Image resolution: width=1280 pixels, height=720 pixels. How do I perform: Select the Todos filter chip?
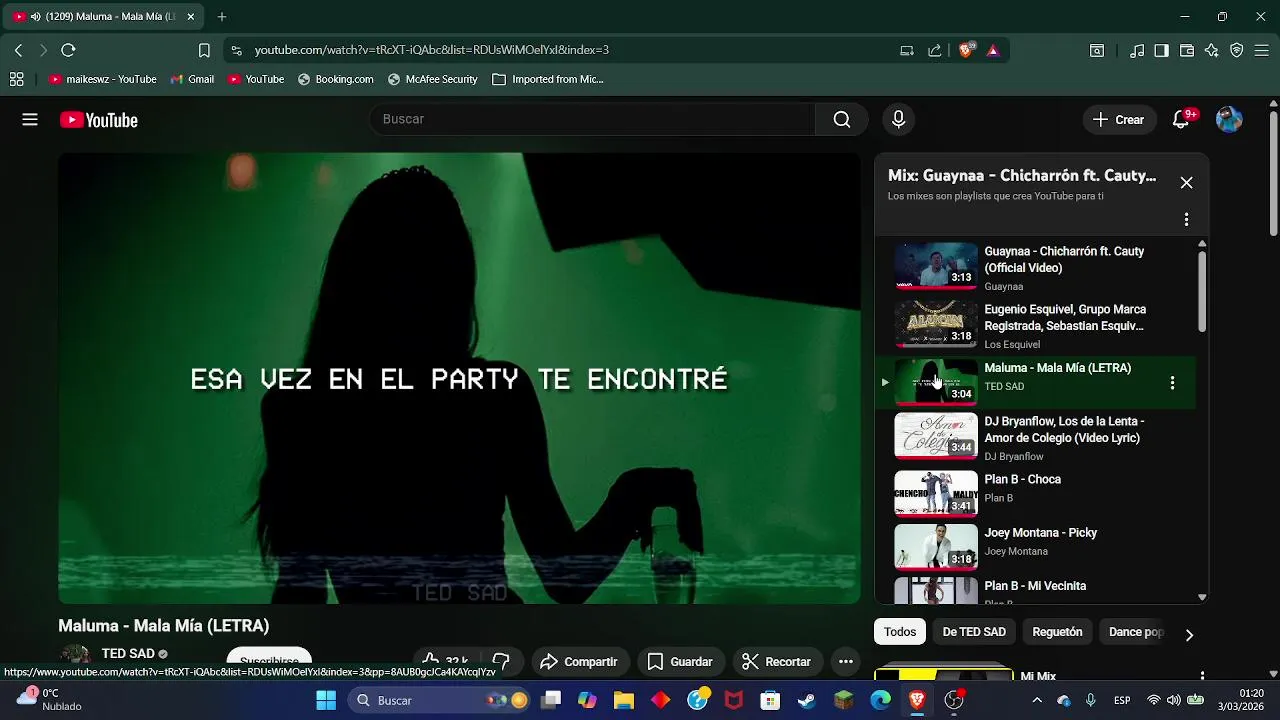[x=900, y=632]
